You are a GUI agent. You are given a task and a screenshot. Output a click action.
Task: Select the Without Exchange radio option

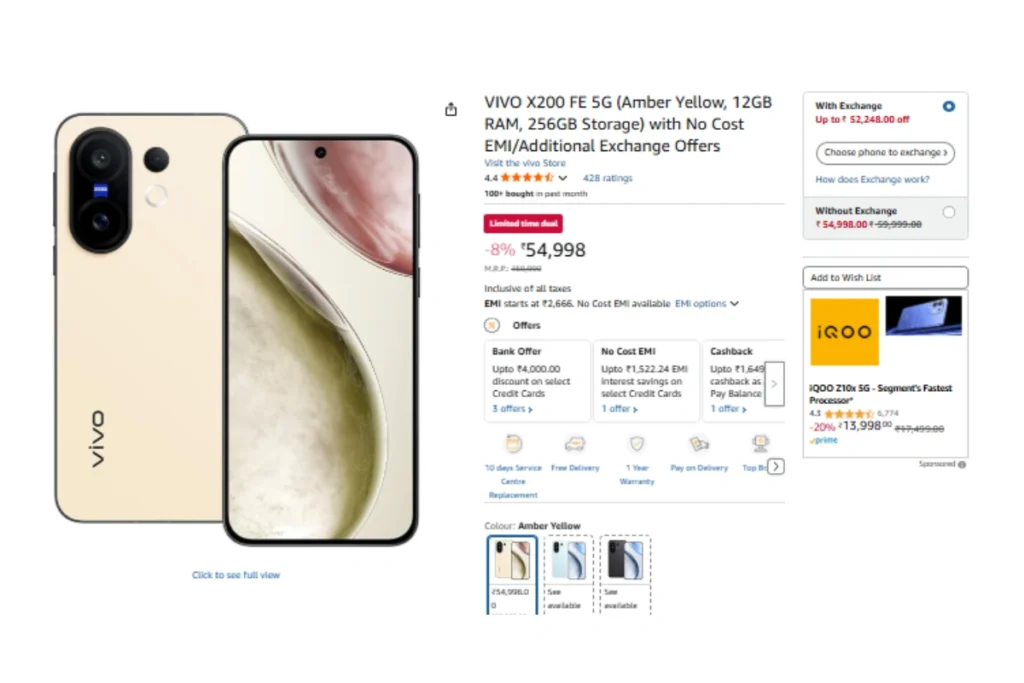pos(948,212)
